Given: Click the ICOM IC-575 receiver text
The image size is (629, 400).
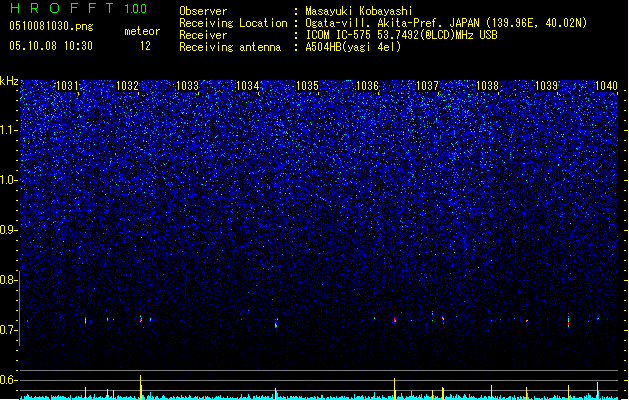Looking at the screenshot, I should click(401, 35).
